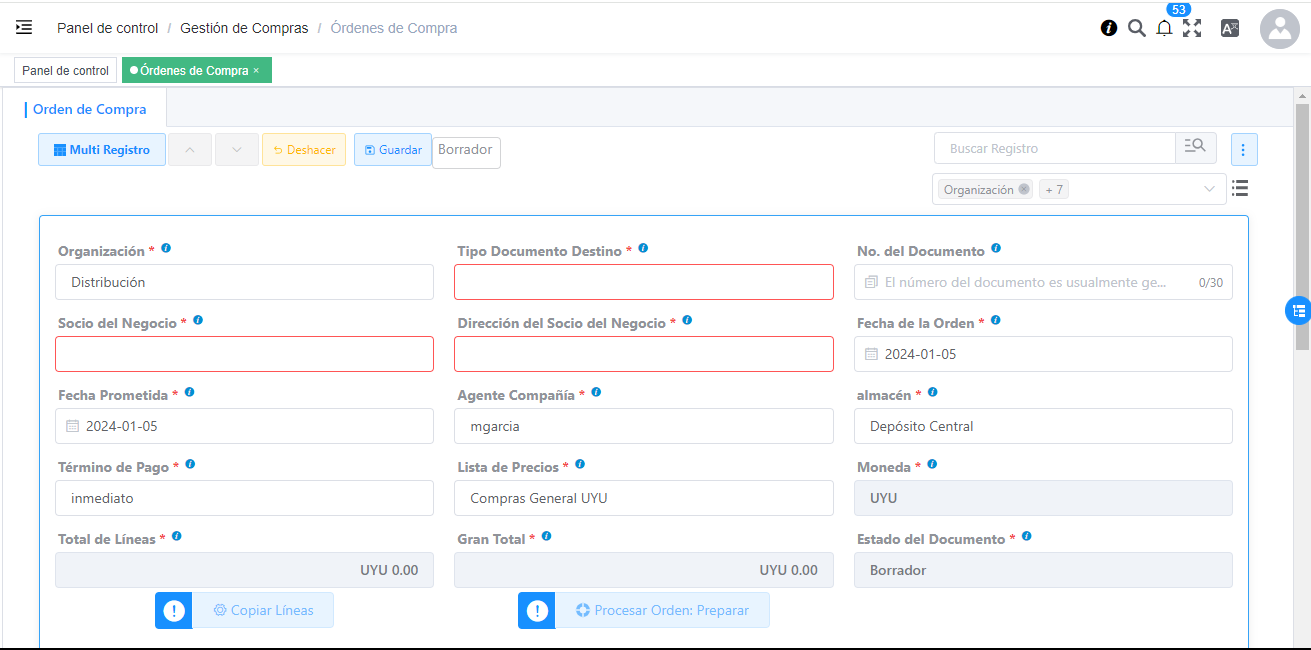Click the black info icon in header
Image resolution: width=1311 pixels, height=650 pixels.
click(1109, 28)
